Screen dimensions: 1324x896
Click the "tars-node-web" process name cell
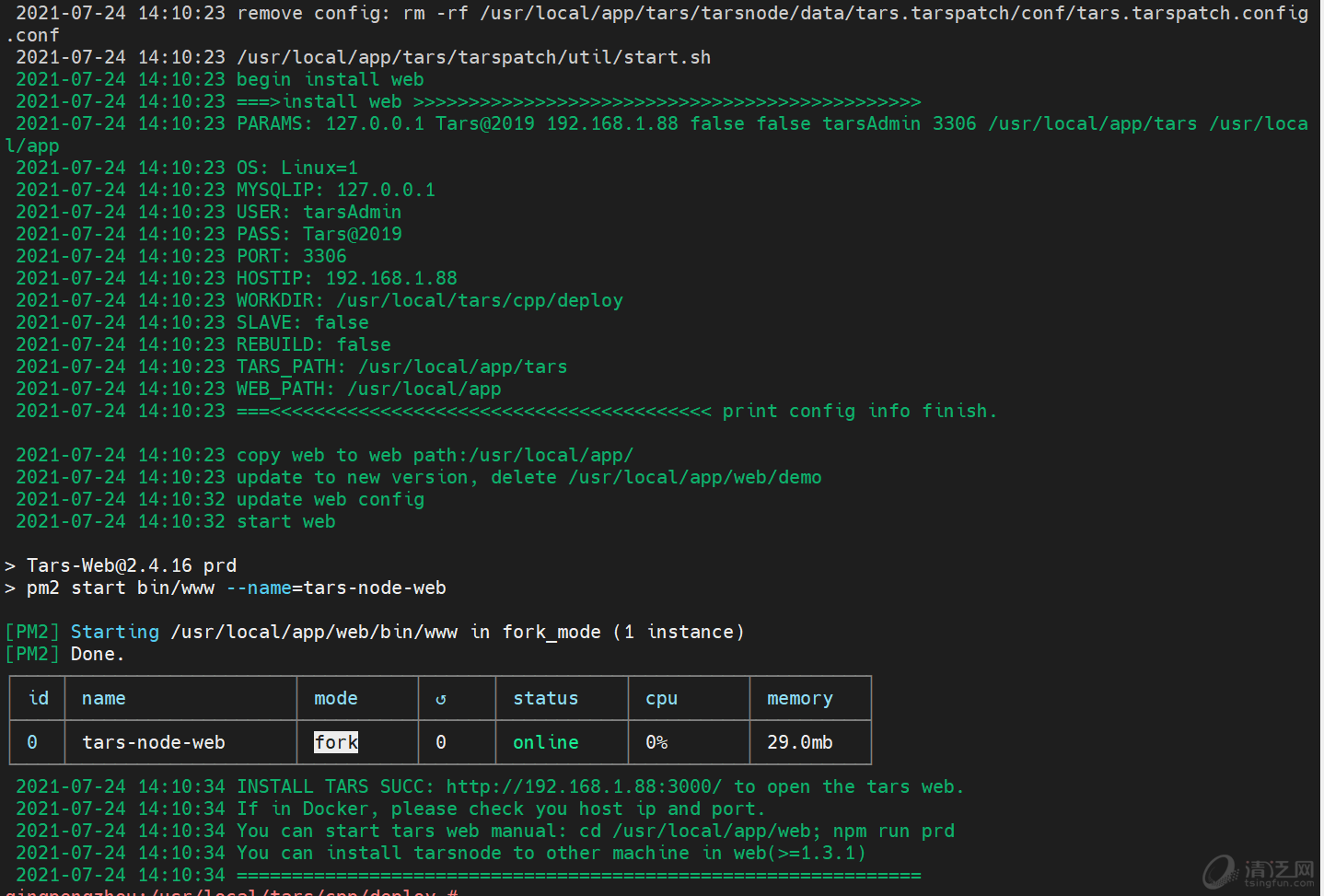click(x=153, y=742)
